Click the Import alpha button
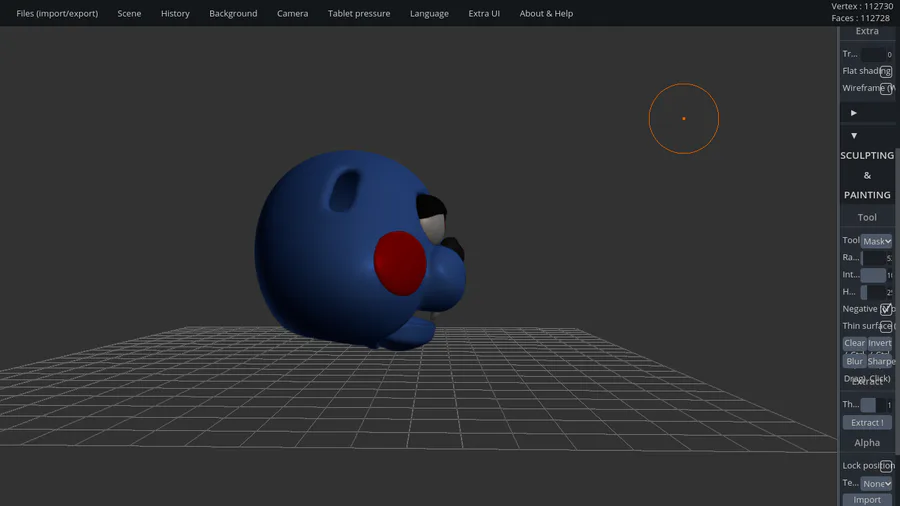This screenshot has height=506, width=900. [867, 500]
